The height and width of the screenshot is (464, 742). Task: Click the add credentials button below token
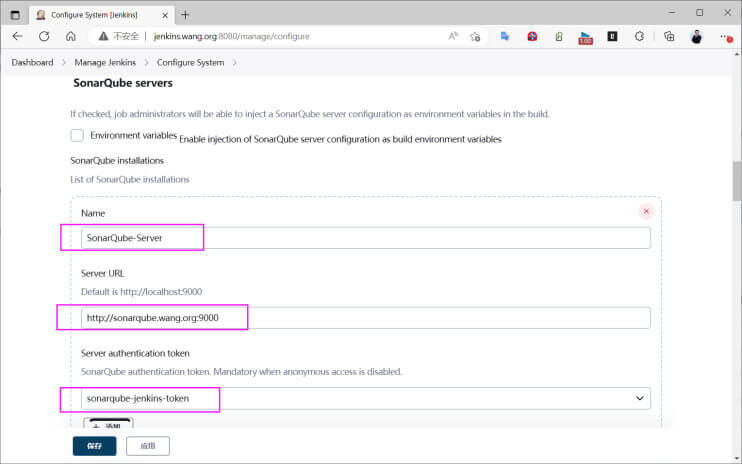(108, 423)
